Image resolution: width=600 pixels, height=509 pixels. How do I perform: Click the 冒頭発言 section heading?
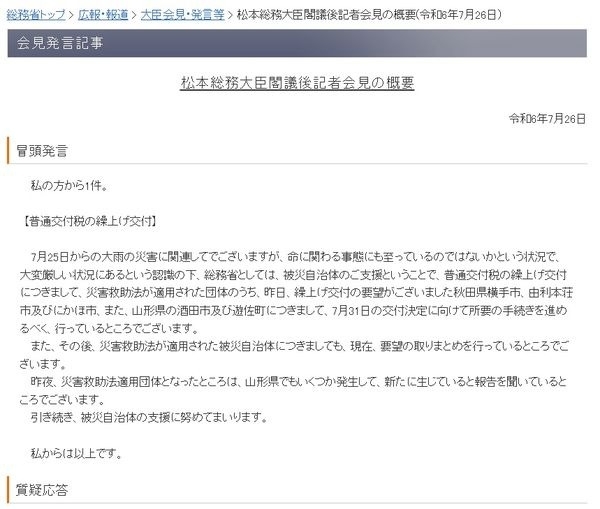point(42,151)
